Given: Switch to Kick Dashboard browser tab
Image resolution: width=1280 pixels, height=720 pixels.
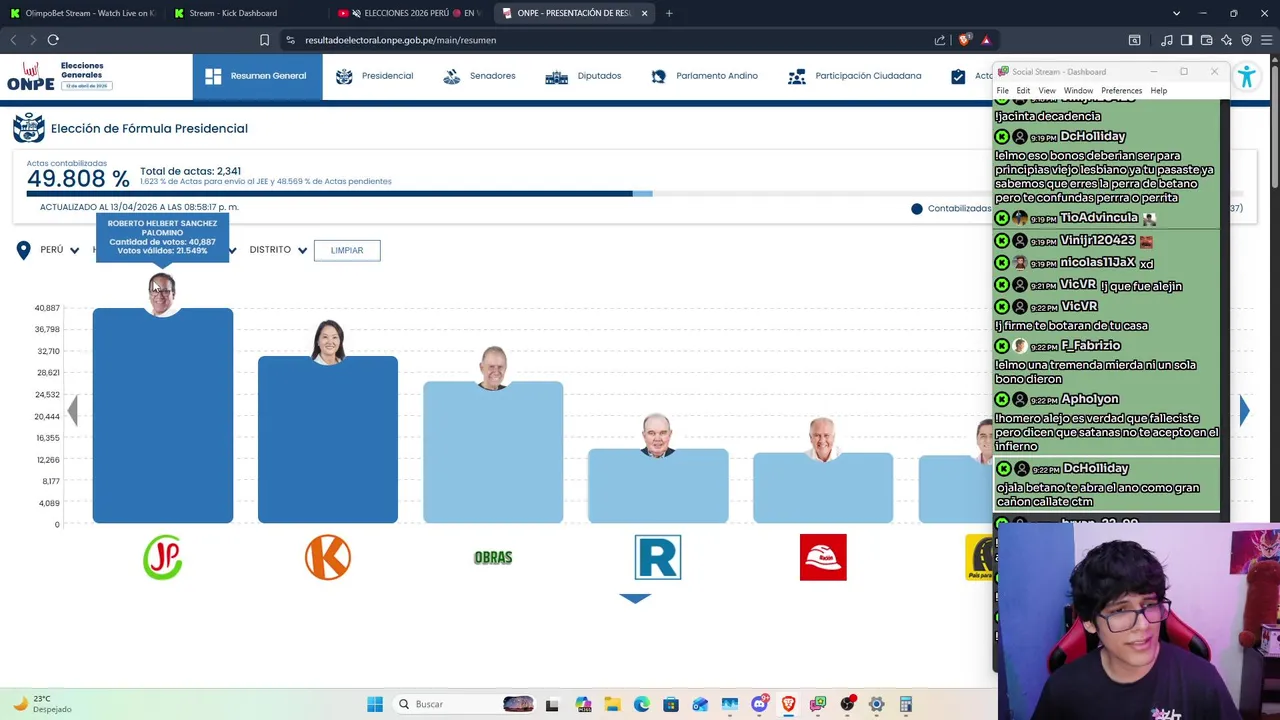Looking at the screenshot, I should (233, 13).
